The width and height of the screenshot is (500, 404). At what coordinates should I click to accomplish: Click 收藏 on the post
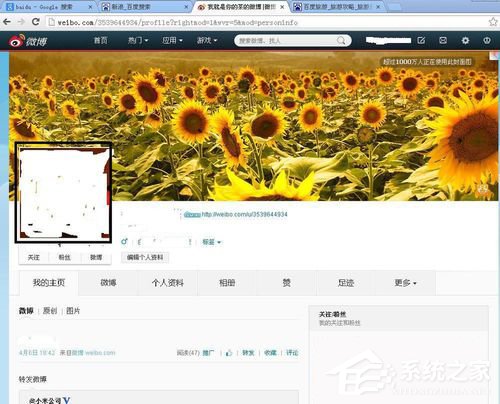270,353
